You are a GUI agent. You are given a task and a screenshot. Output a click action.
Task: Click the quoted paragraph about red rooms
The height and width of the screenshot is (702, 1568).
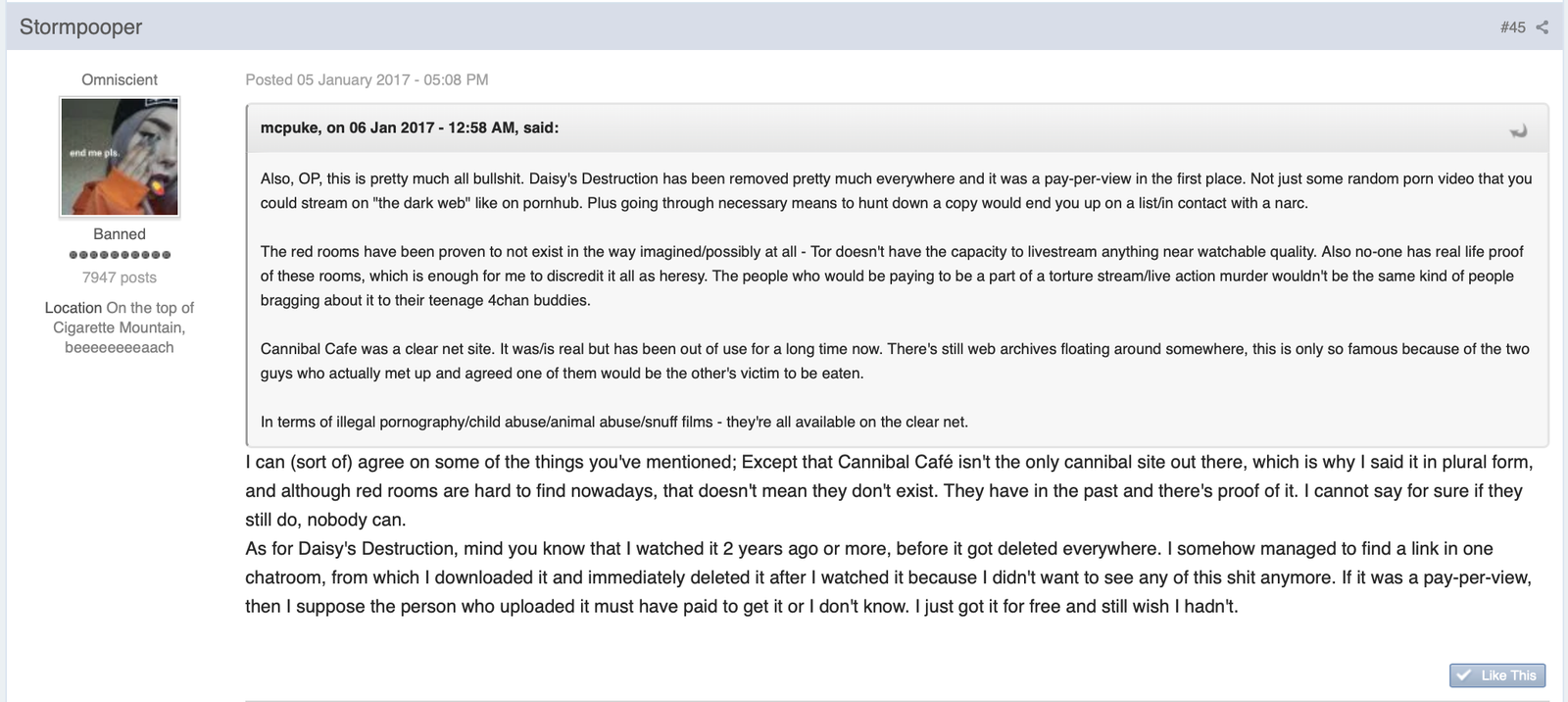click(x=892, y=276)
